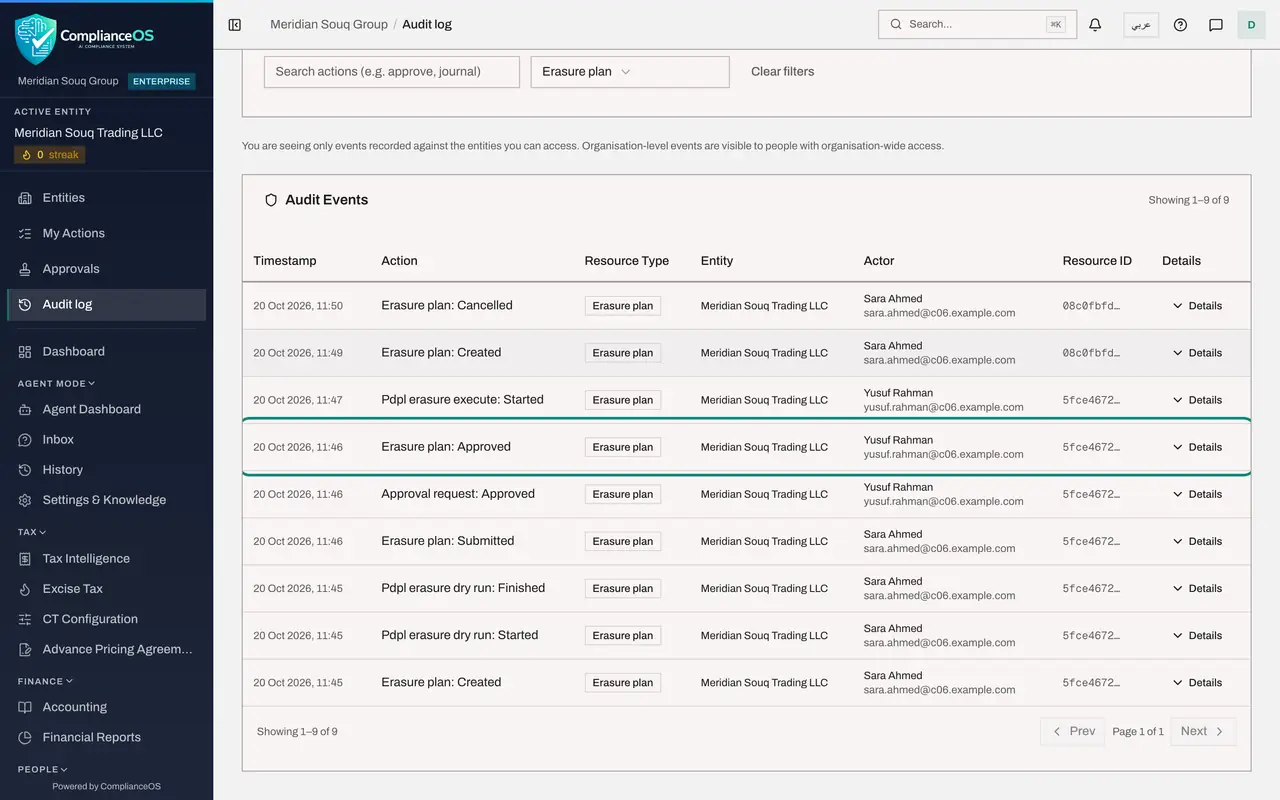Click the Excise Tax flame icon
The width and height of the screenshot is (1280, 800).
click(25, 589)
